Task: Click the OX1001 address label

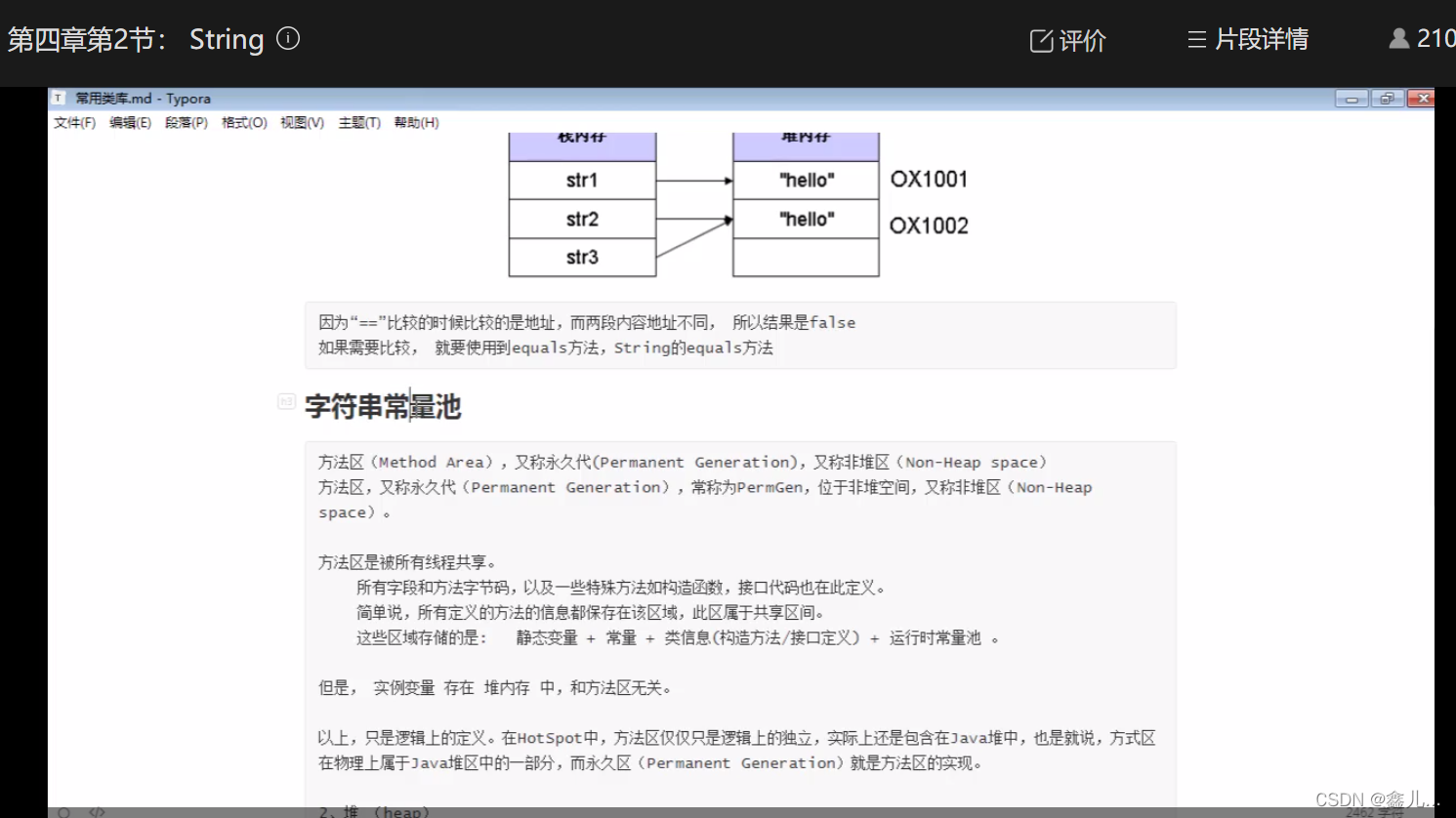Action: tap(929, 180)
